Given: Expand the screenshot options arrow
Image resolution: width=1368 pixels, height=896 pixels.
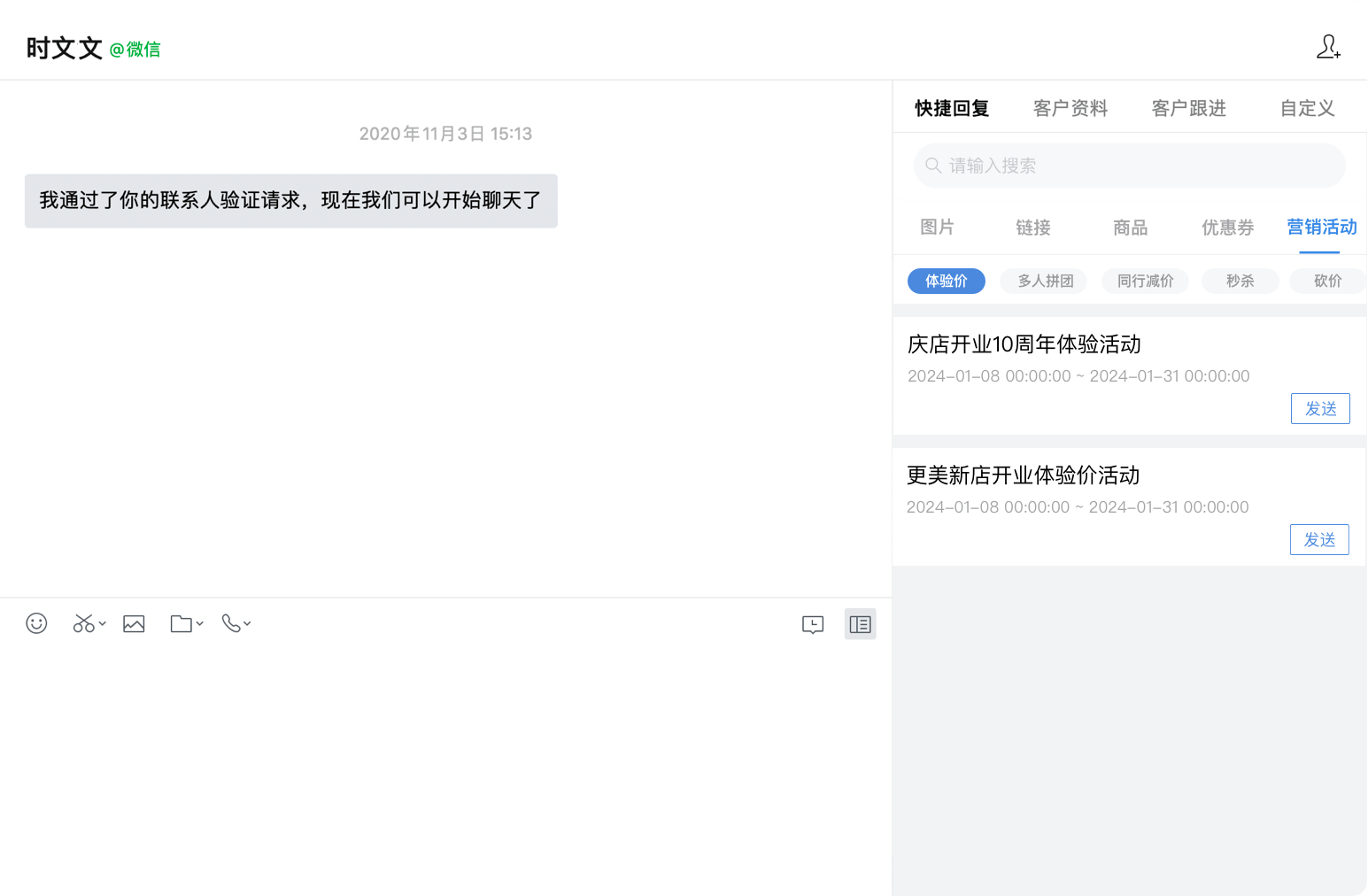Looking at the screenshot, I should click(x=103, y=623).
